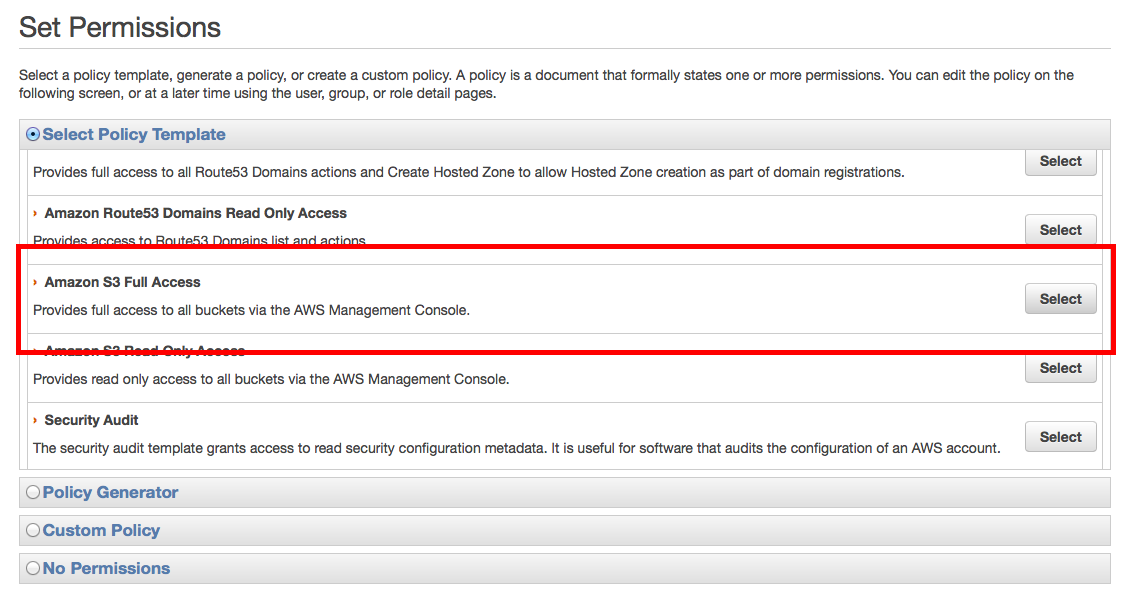Click the Security Audit template title
The width and height of the screenshot is (1123, 605).
[x=91, y=421]
